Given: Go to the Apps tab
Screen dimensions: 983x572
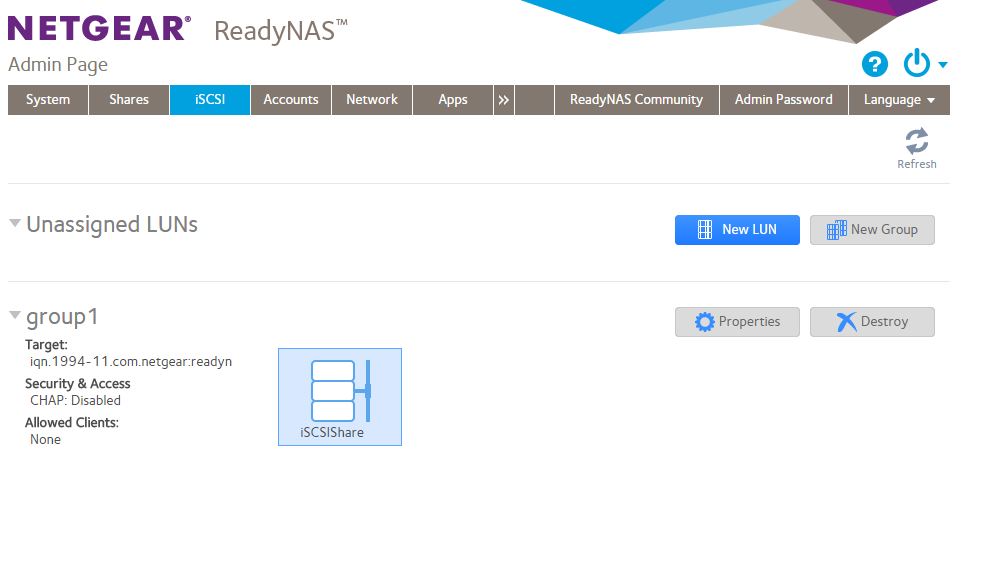Looking at the screenshot, I should click(453, 100).
